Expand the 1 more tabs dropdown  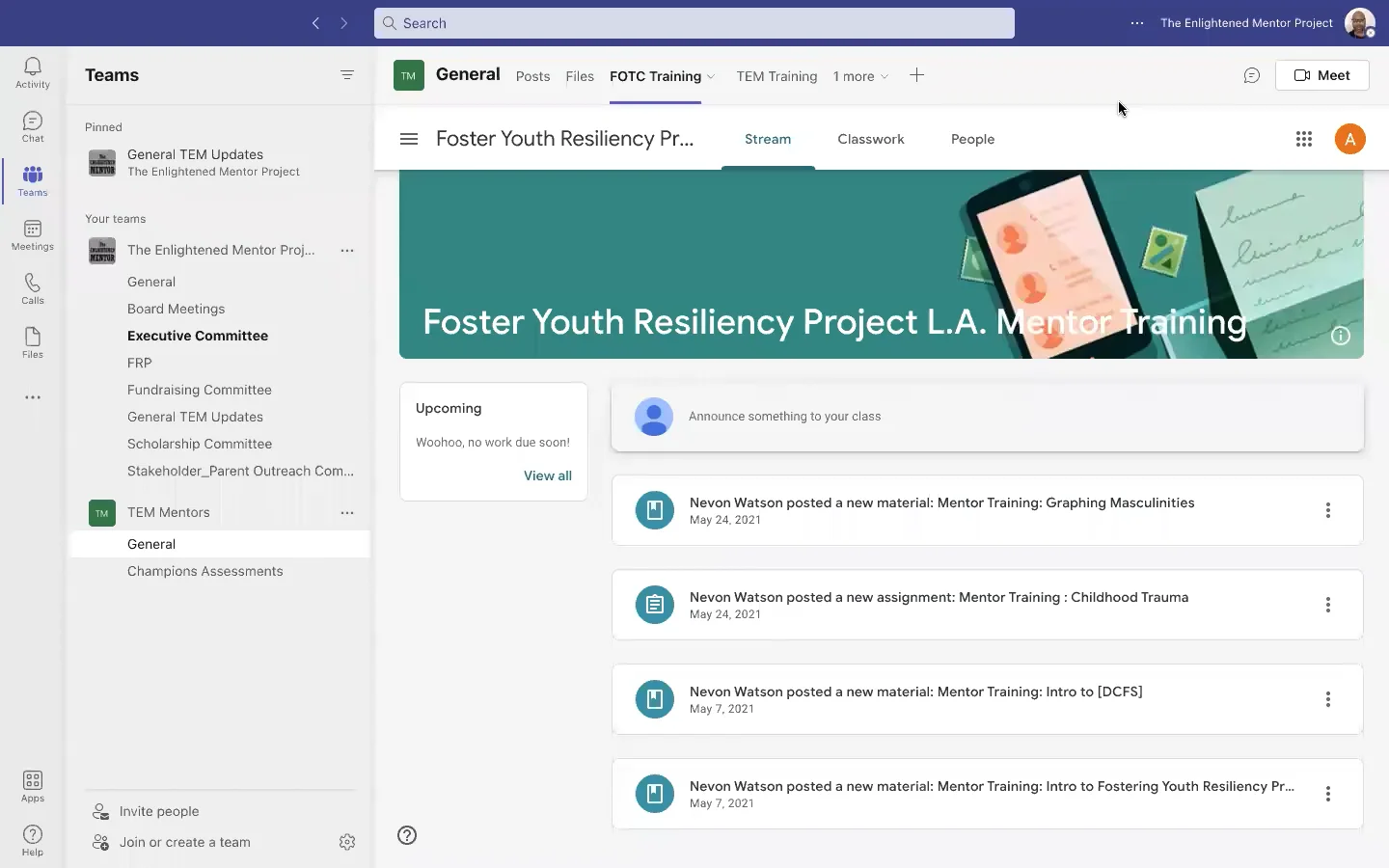[x=860, y=76]
